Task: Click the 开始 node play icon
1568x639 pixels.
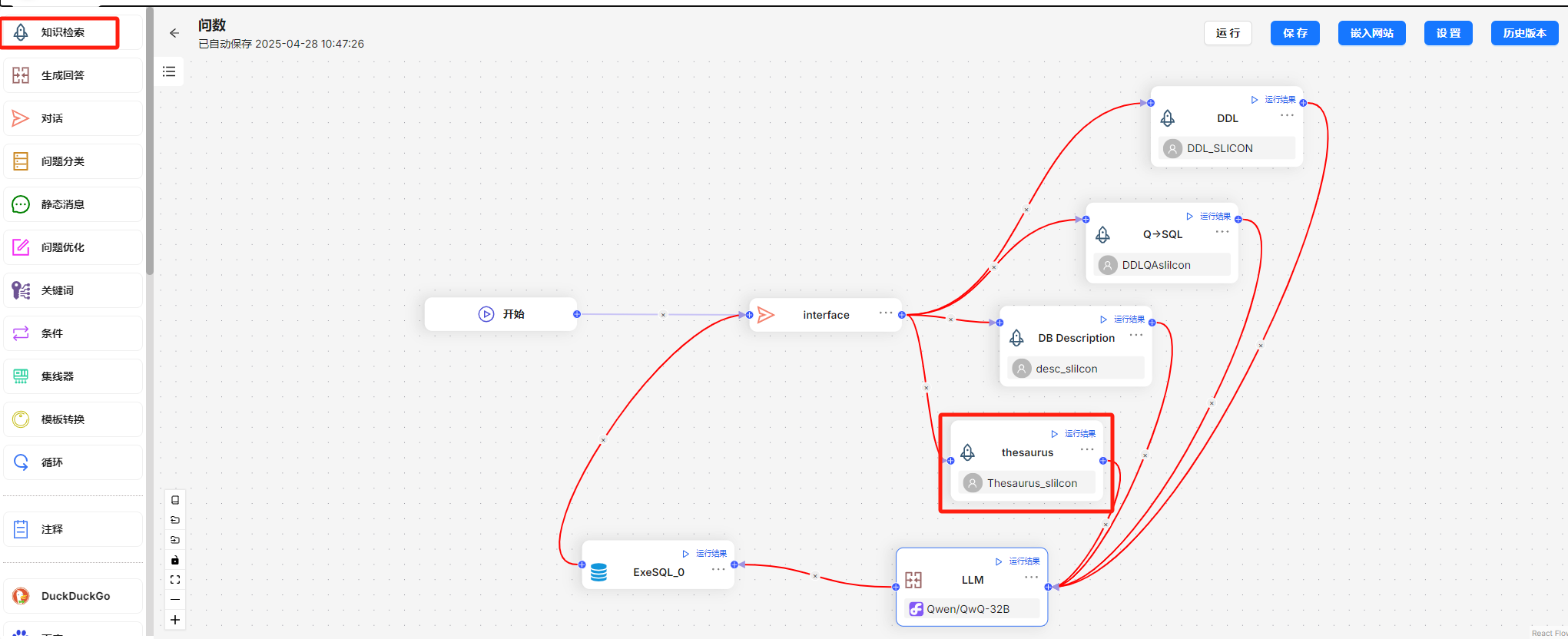Action: point(486,314)
